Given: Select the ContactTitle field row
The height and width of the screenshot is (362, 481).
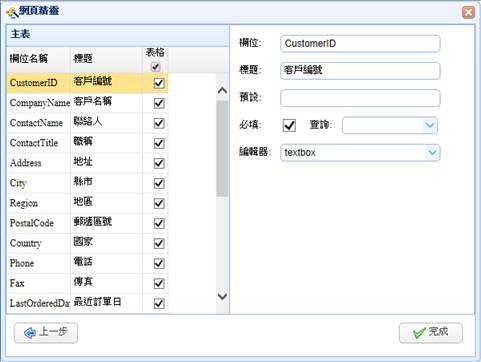Looking at the screenshot, I should [x=87, y=143].
